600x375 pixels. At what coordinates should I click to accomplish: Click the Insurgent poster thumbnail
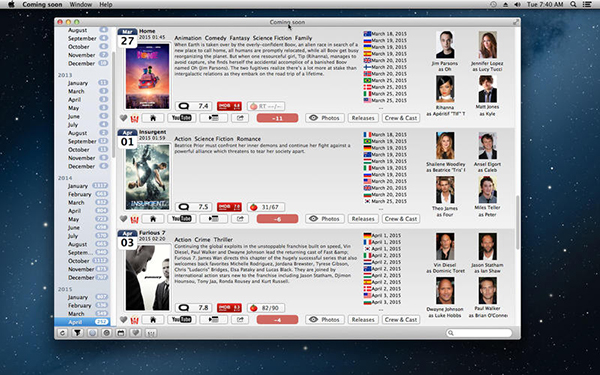coord(148,177)
